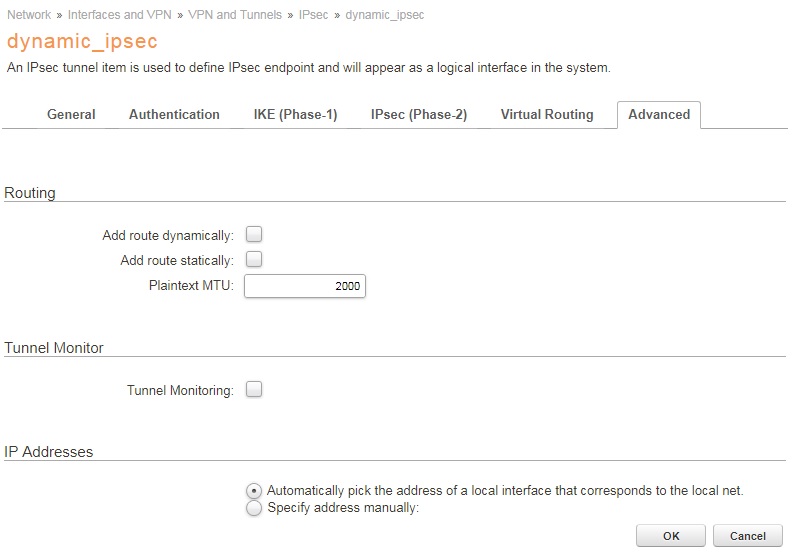Choose the Specify address manually radio button

(254, 508)
